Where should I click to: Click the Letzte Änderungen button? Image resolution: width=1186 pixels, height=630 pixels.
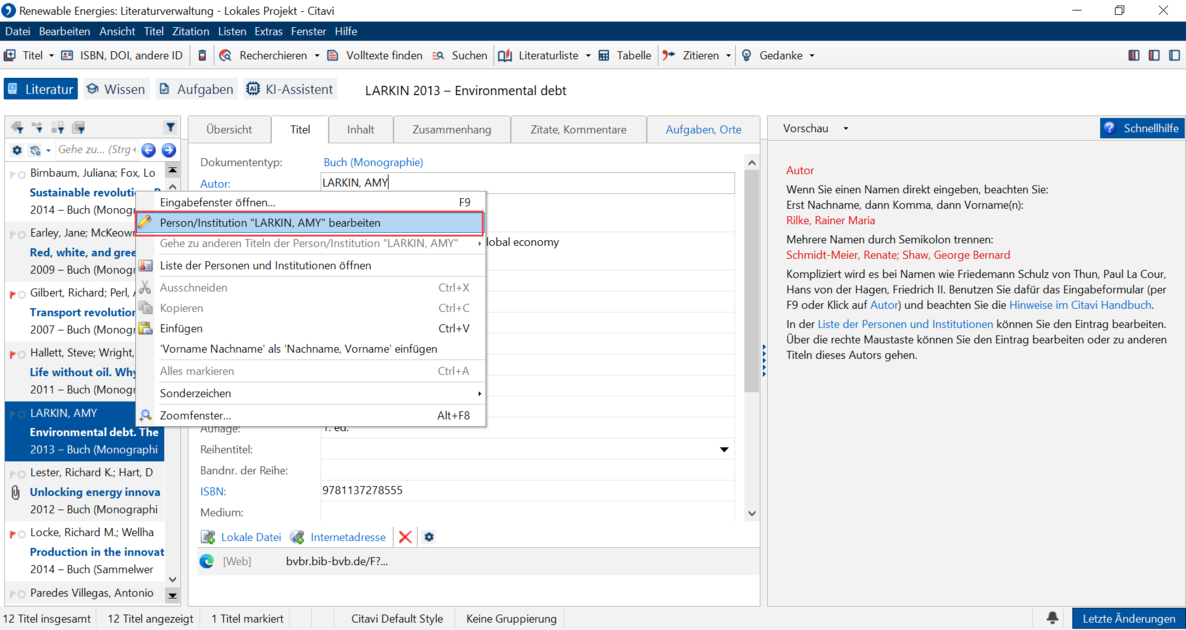[1128, 619]
